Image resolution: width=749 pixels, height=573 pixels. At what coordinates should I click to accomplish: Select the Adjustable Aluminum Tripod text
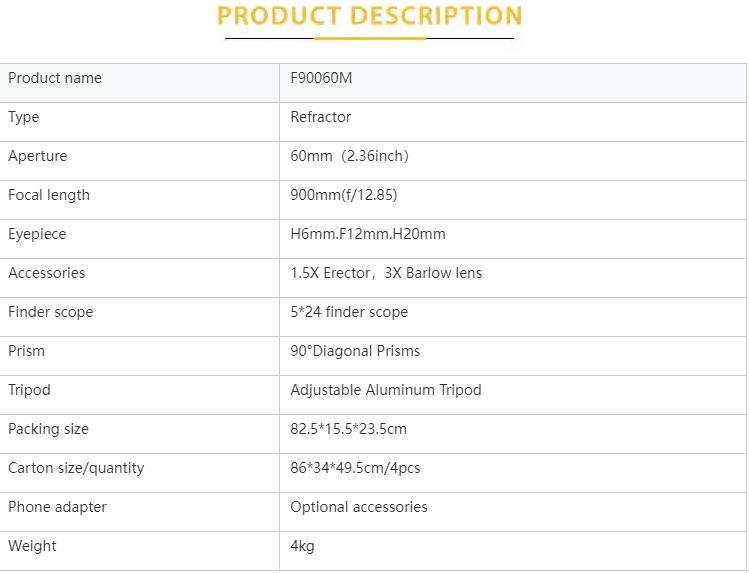[386, 390]
